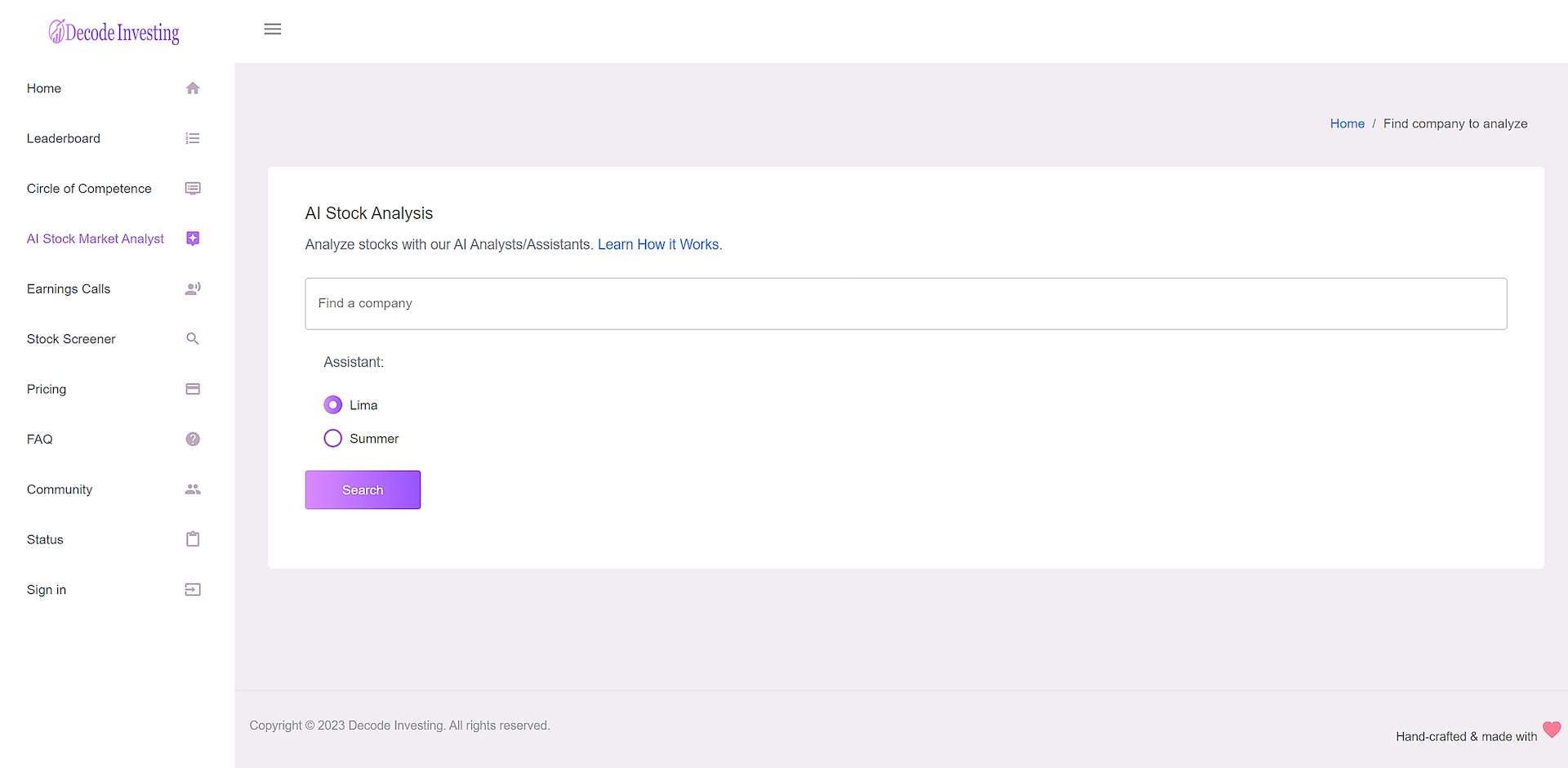
Task: Click the Circle of Competence icon
Action: click(193, 189)
